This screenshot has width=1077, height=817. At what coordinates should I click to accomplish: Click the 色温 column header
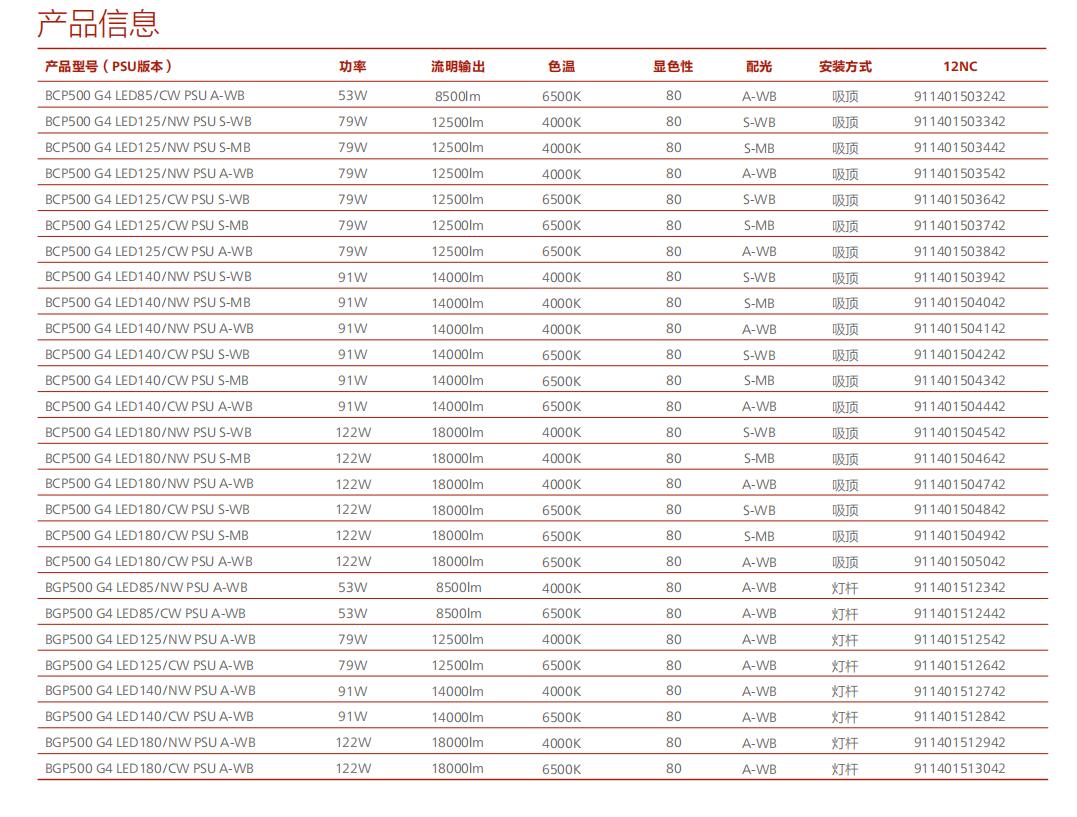561,67
